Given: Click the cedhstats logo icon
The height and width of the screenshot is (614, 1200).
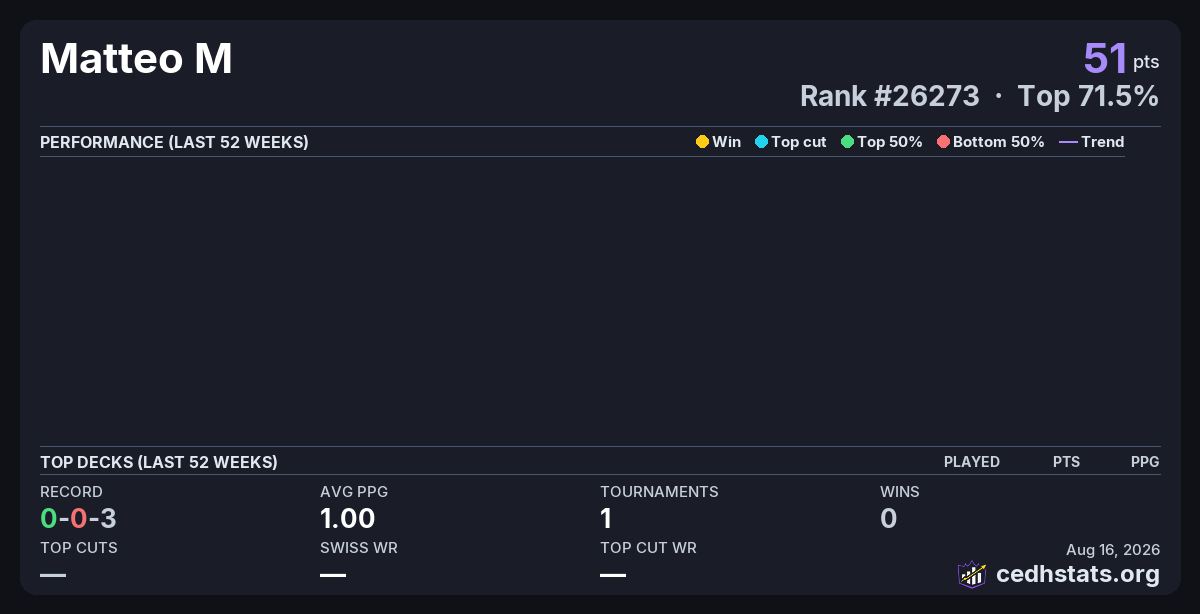Looking at the screenshot, I should [x=972, y=574].
